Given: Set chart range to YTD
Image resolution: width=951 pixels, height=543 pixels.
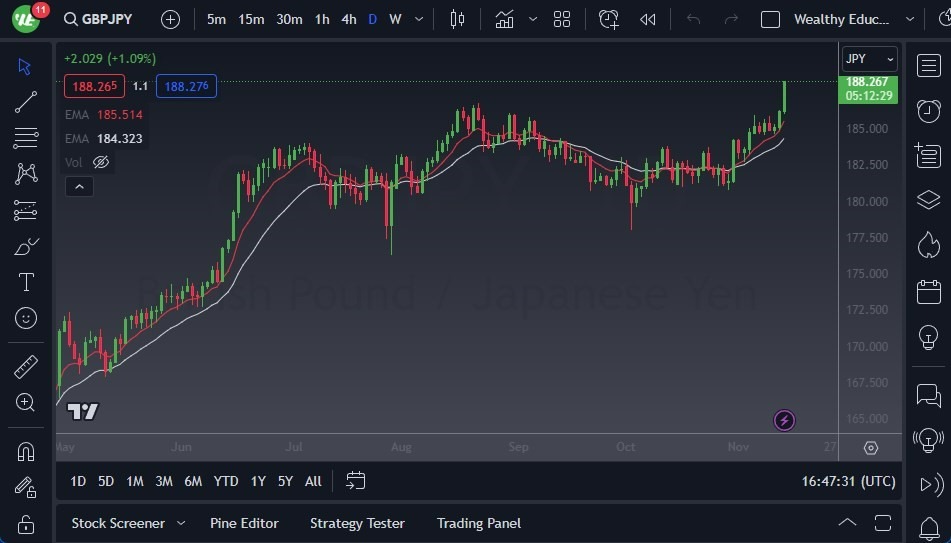Looking at the screenshot, I should [x=226, y=481].
